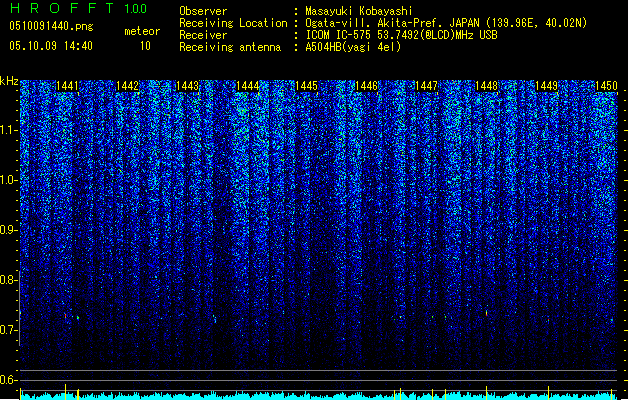Click the 1445 time label
The height and width of the screenshot is (400, 629).
306,86
